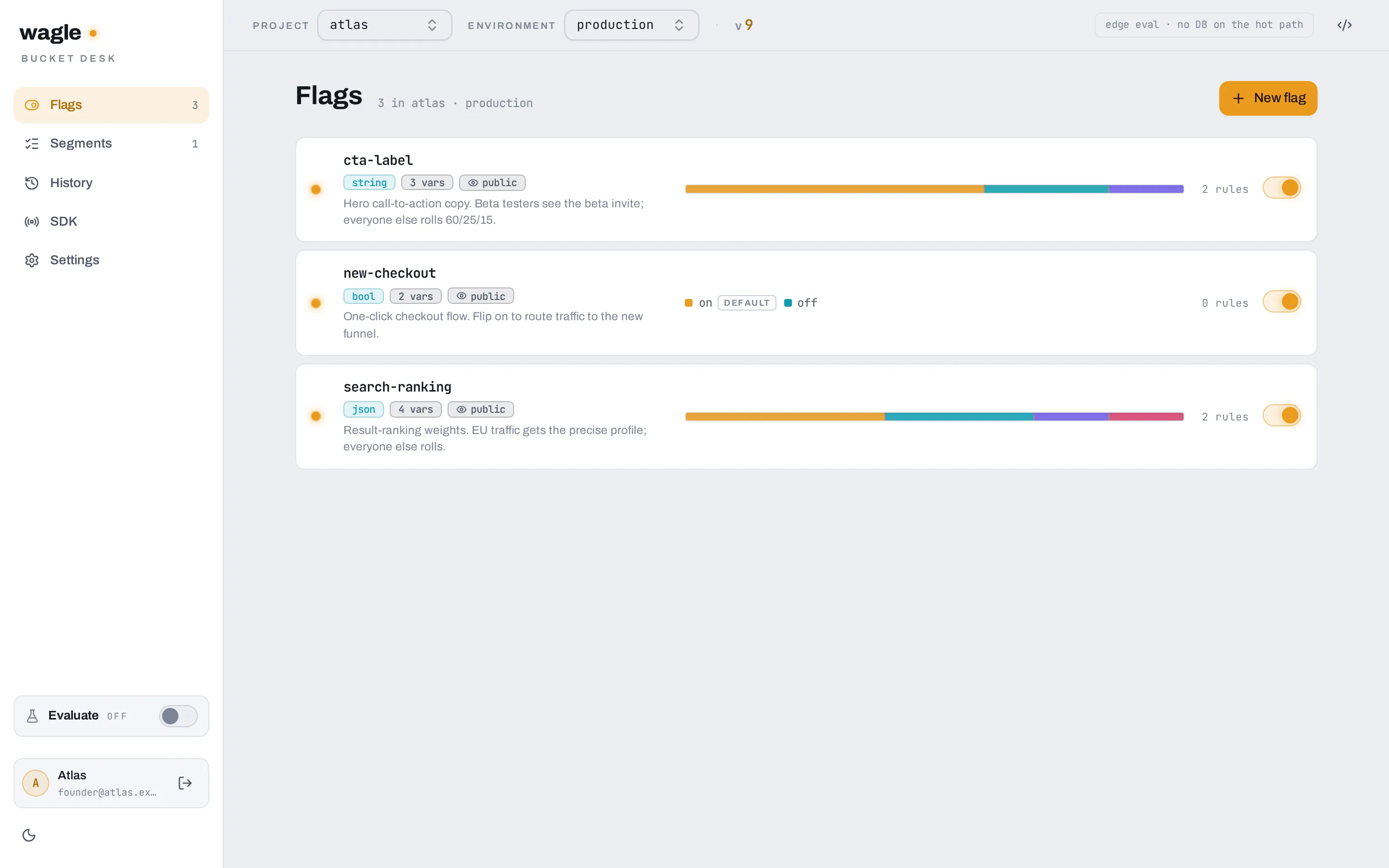Enable the Evaluate mode switch
This screenshot has width=1389, height=868.
(x=178, y=716)
